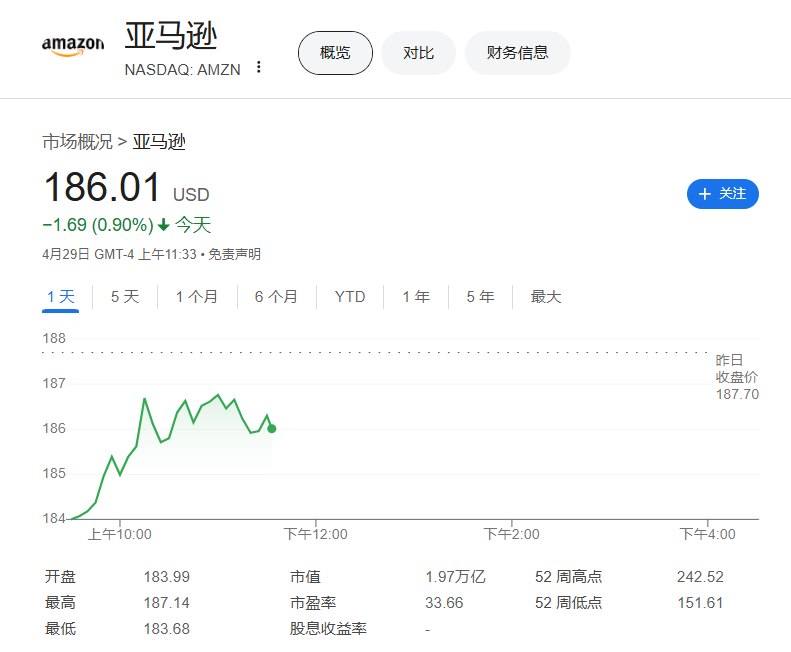Image resolution: width=791 pixels, height=652 pixels.
Task: Click the 市盈率 value 33.66
Action: (444, 603)
